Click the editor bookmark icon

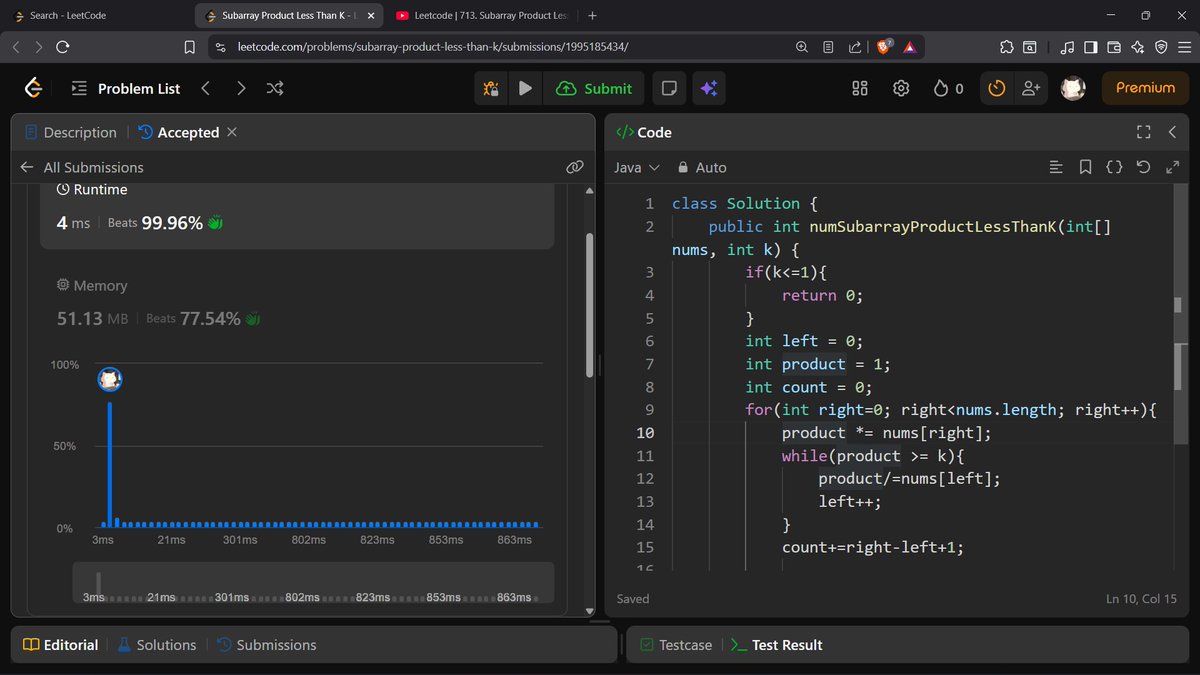(x=1085, y=167)
